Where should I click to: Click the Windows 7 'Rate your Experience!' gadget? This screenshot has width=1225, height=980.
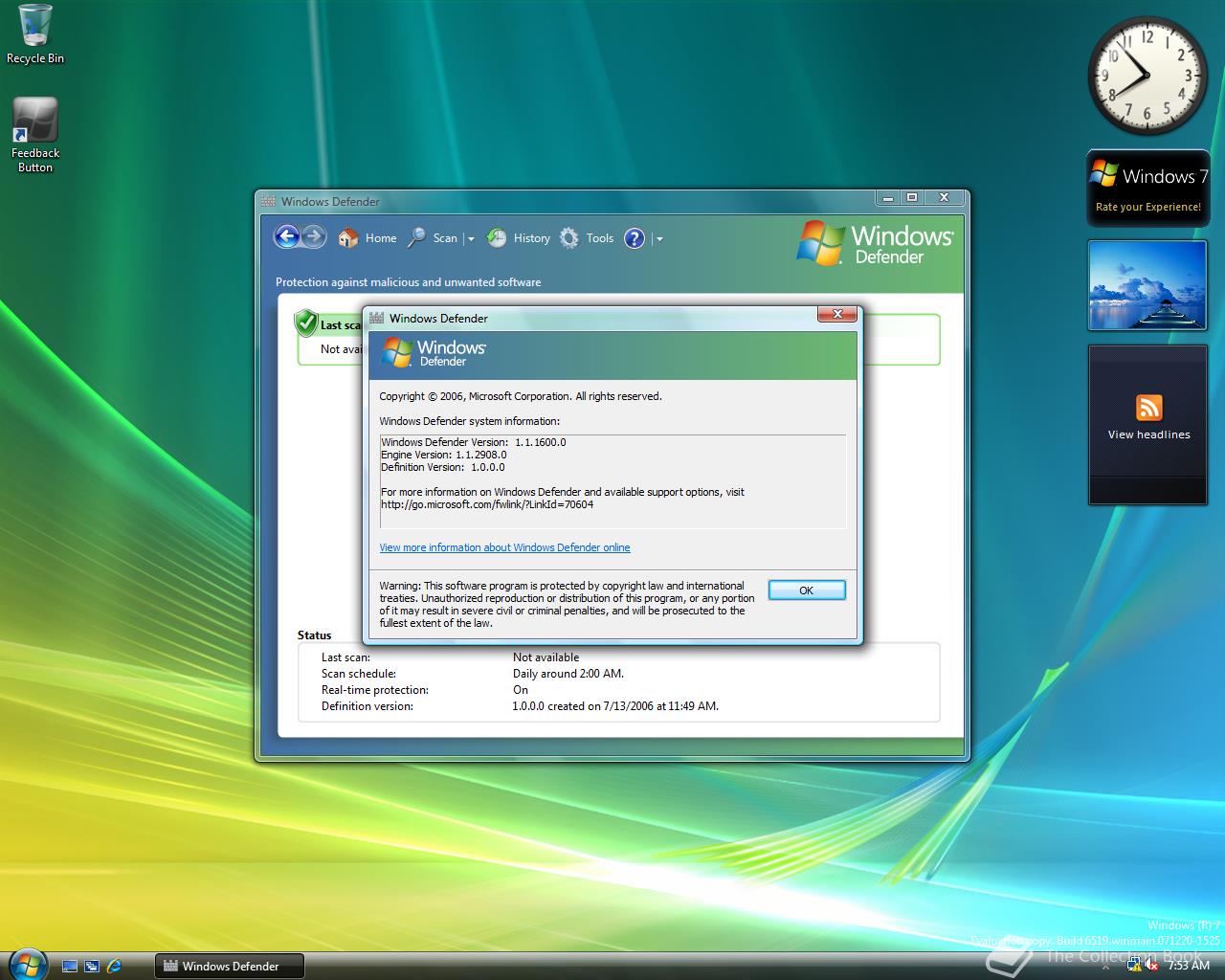pyautogui.click(x=1147, y=189)
